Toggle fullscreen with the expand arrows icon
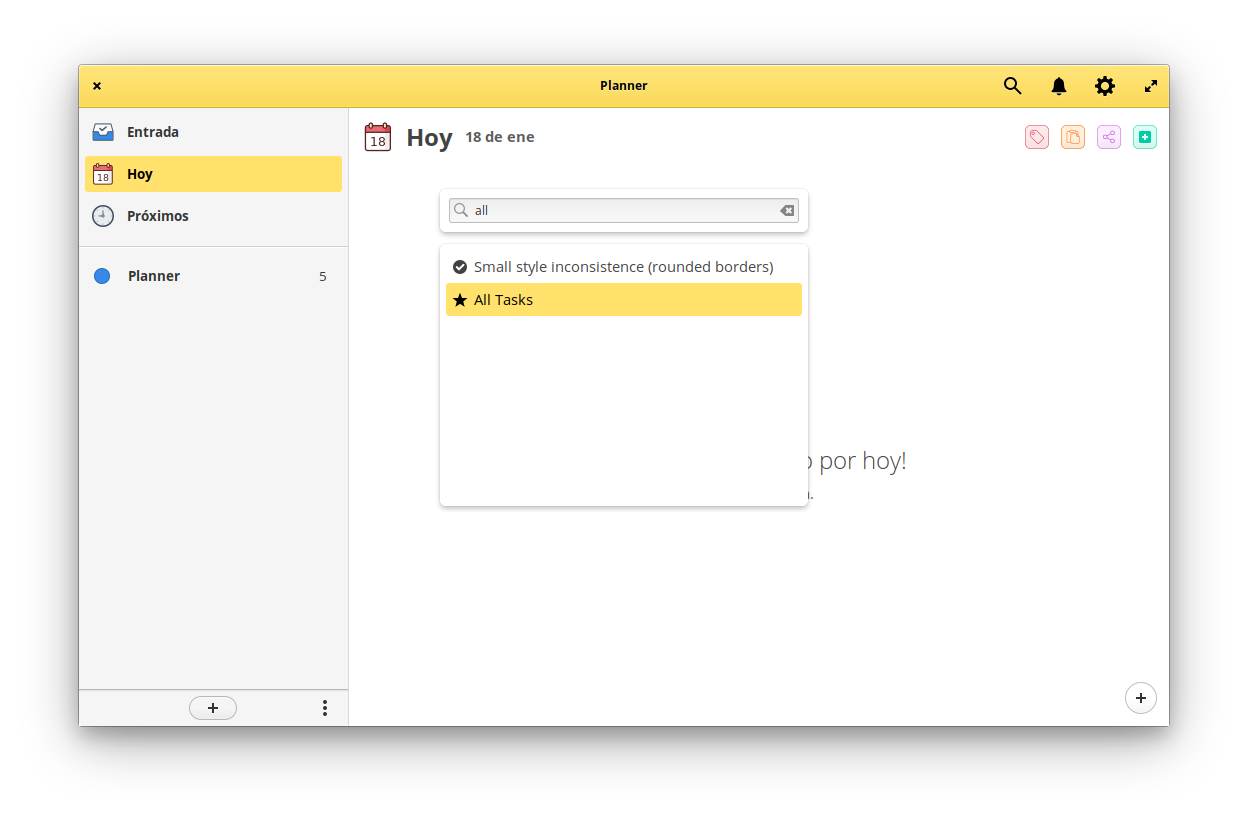1248x819 pixels. [x=1151, y=86]
